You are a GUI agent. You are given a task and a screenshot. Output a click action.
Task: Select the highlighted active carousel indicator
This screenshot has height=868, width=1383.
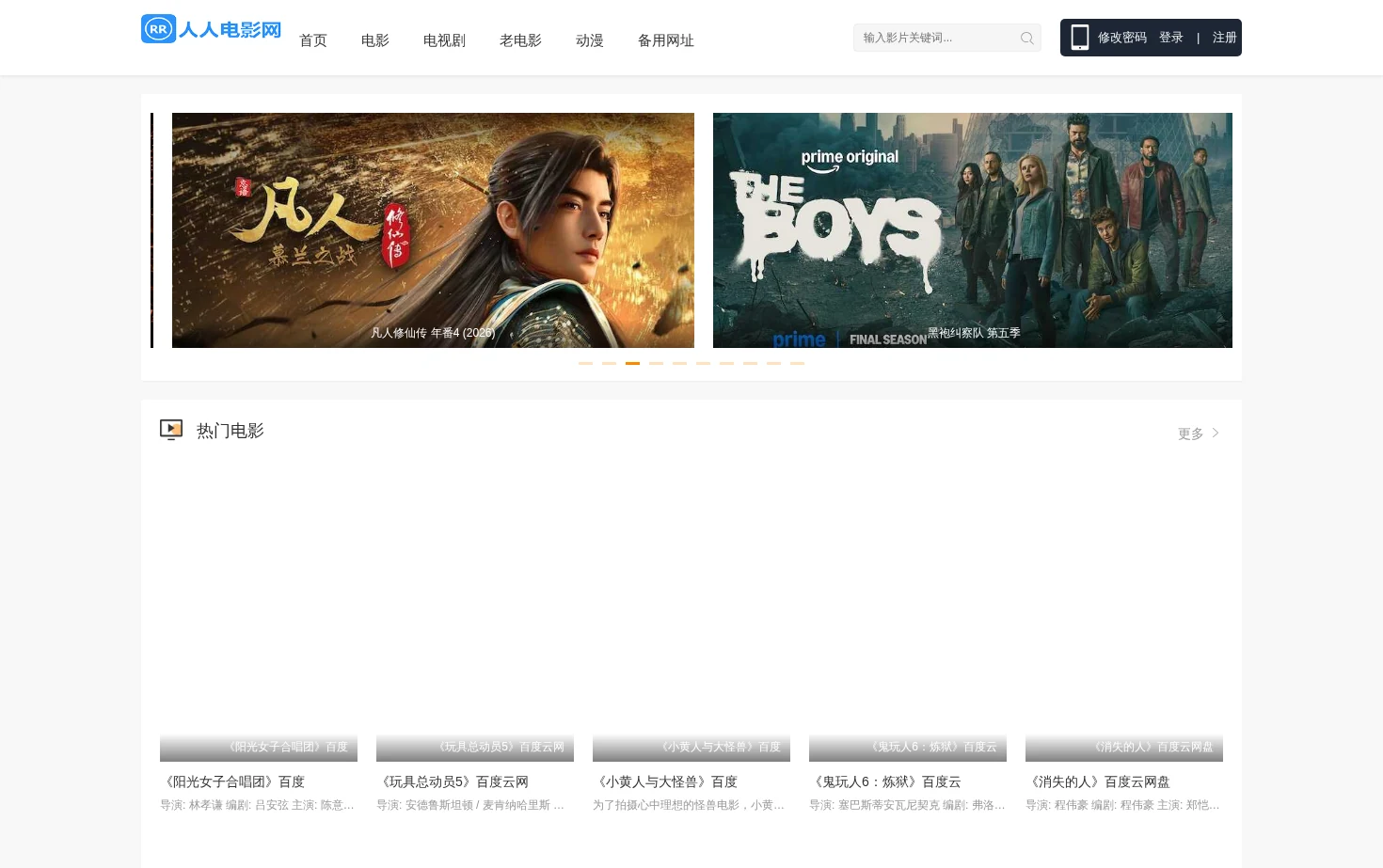coord(632,363)
